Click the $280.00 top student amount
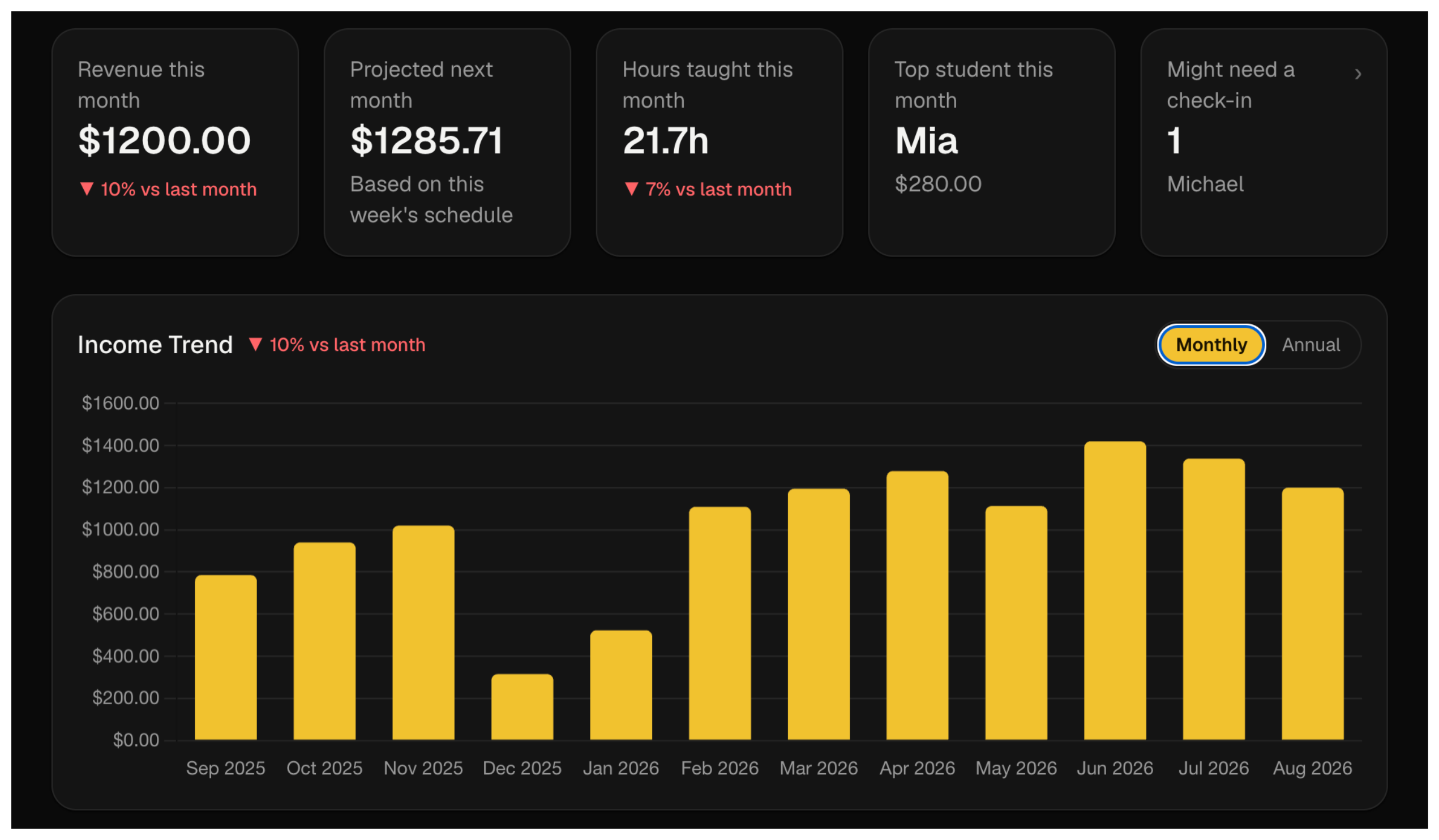This screenshot has width=1439, height=840. (937, 184)
